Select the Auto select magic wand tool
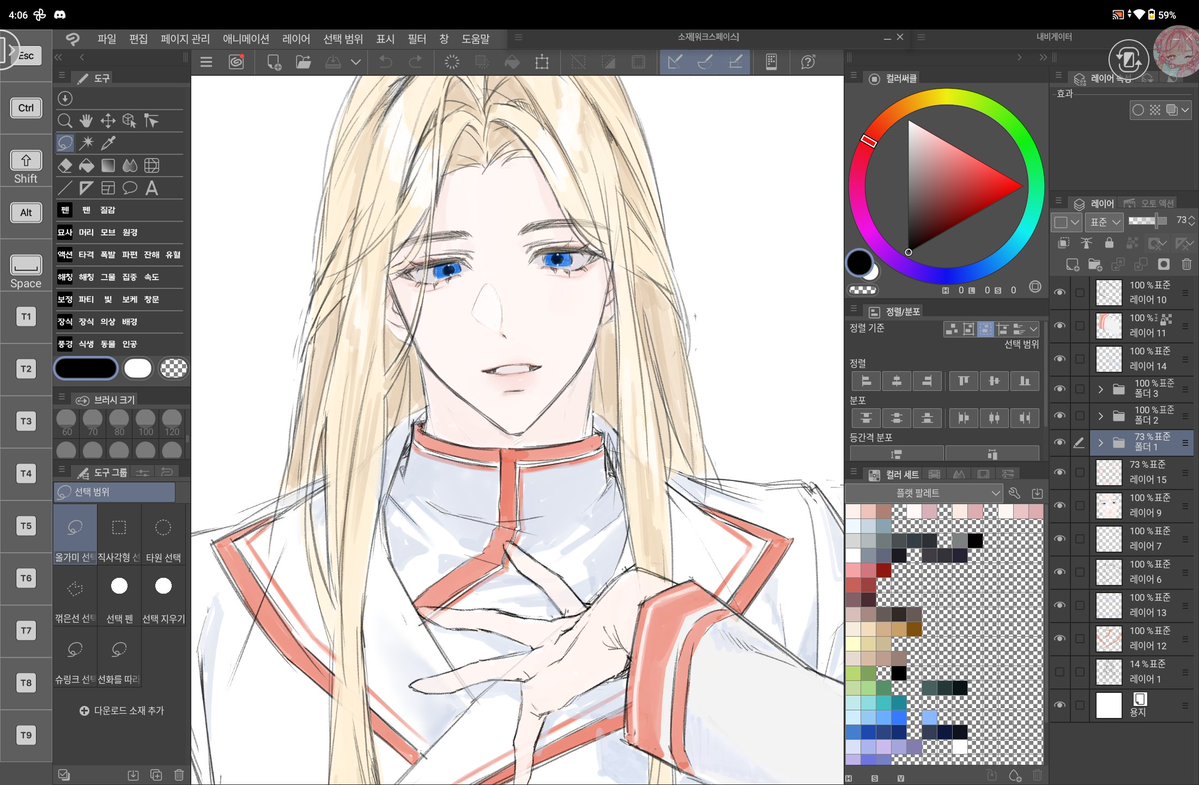 click(86, 143)
